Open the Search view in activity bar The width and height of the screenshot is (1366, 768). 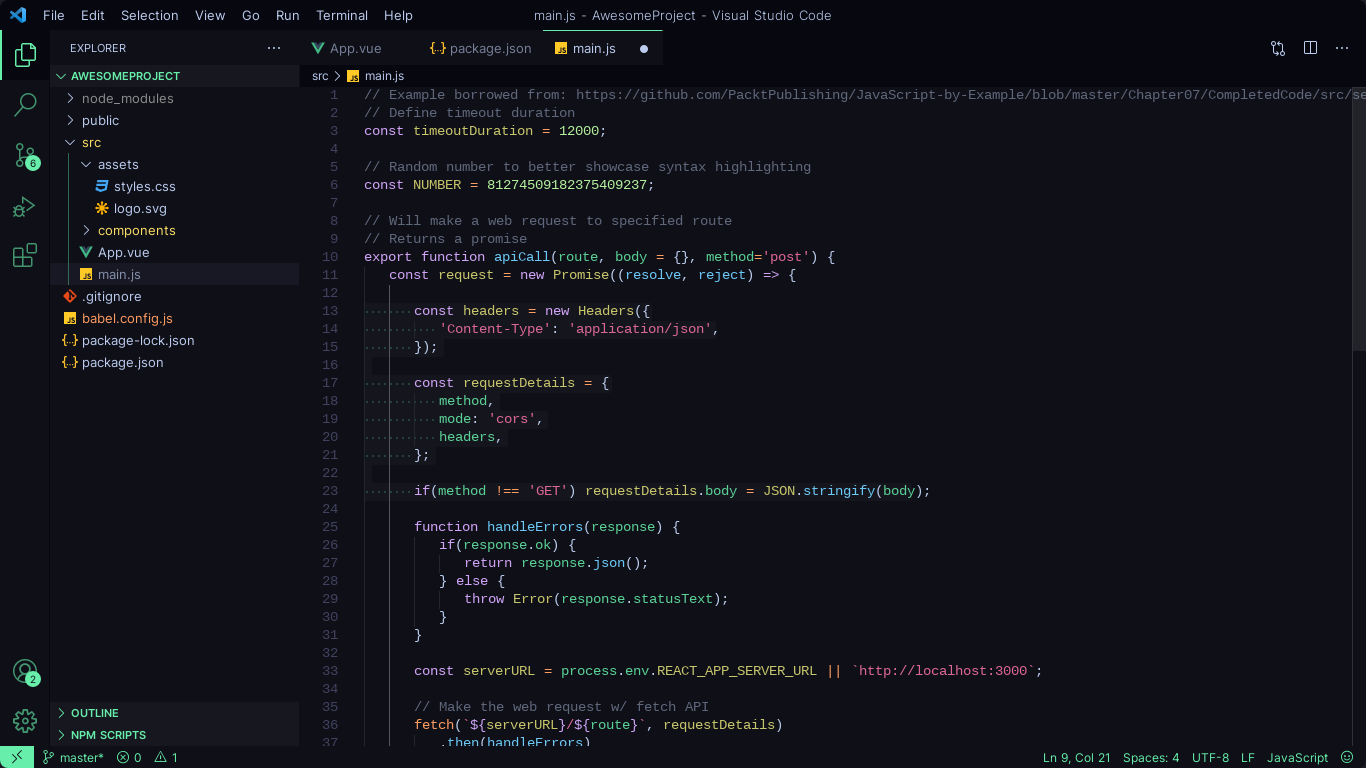[25, 104]
